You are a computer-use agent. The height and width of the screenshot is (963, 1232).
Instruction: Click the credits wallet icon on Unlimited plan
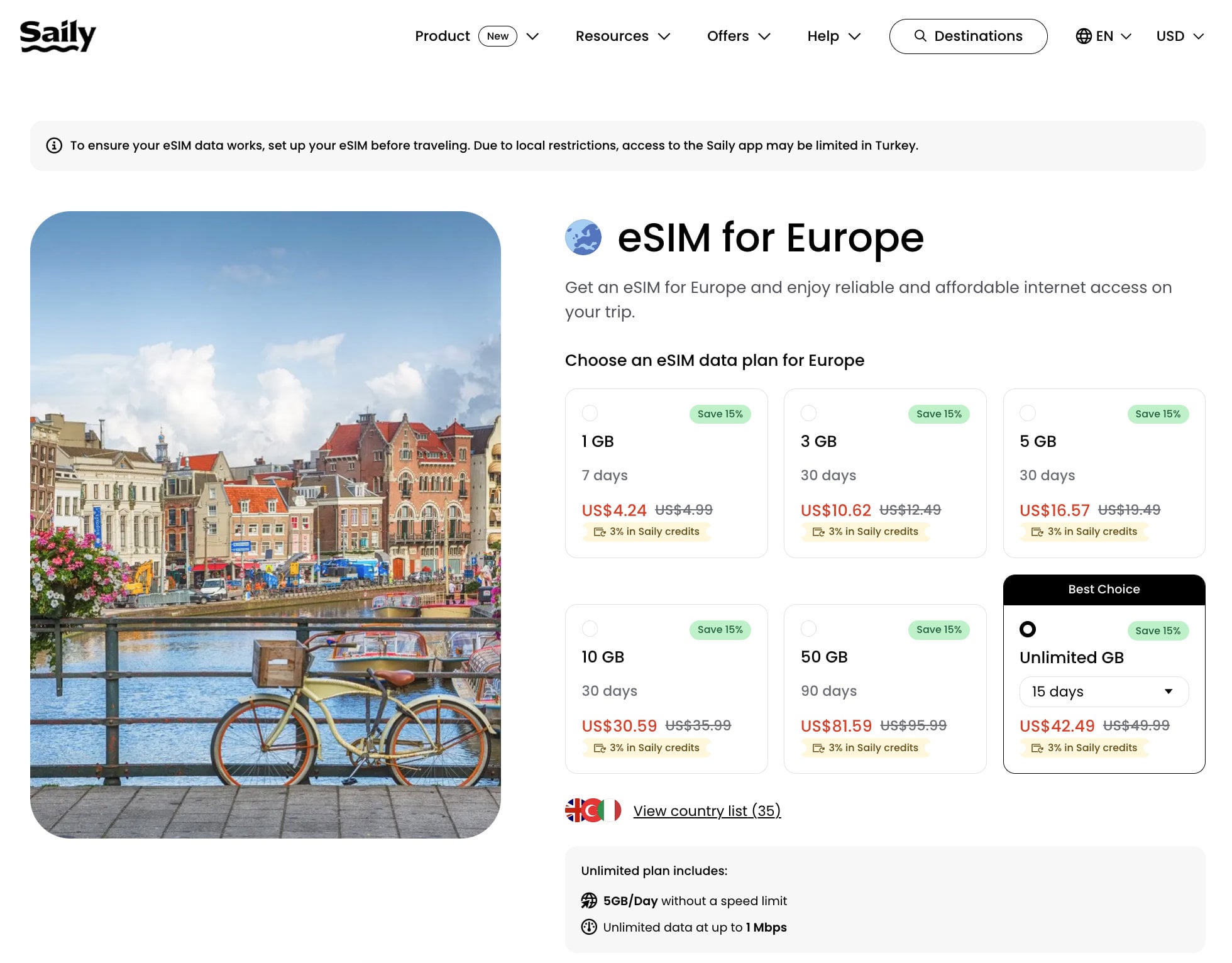click(x=1037, y=748)
